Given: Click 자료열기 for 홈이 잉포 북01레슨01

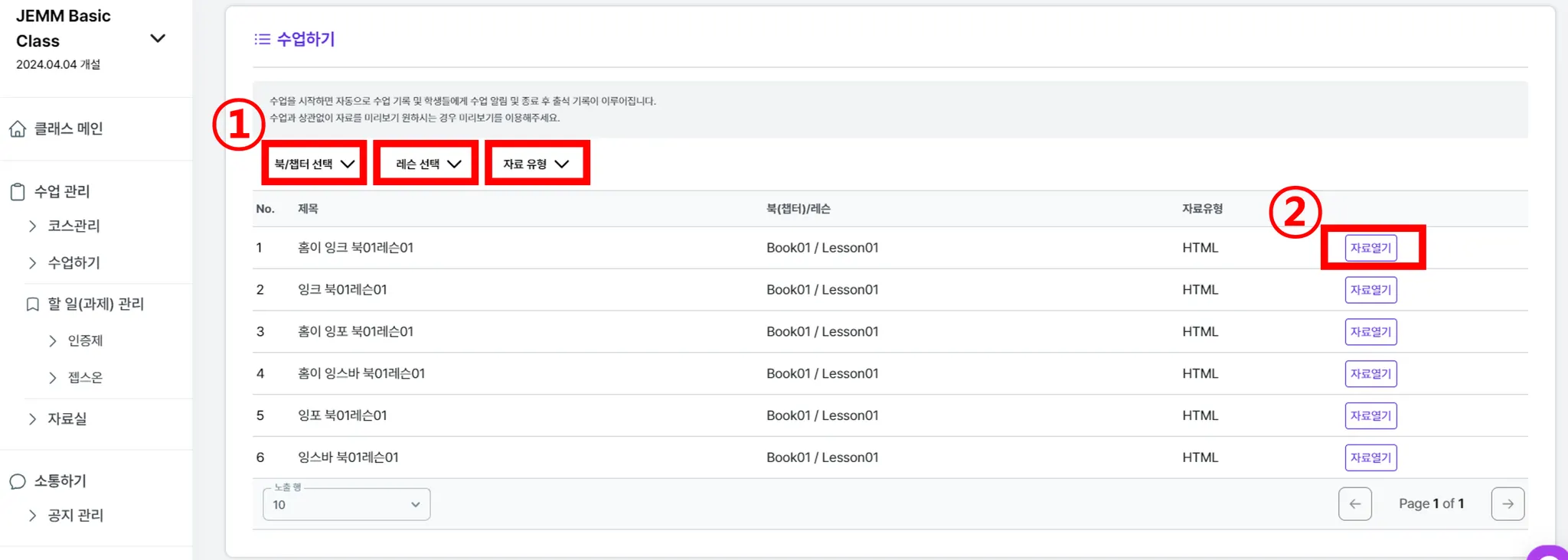Looking at the screenshot, I should [x=1371, y=332].
